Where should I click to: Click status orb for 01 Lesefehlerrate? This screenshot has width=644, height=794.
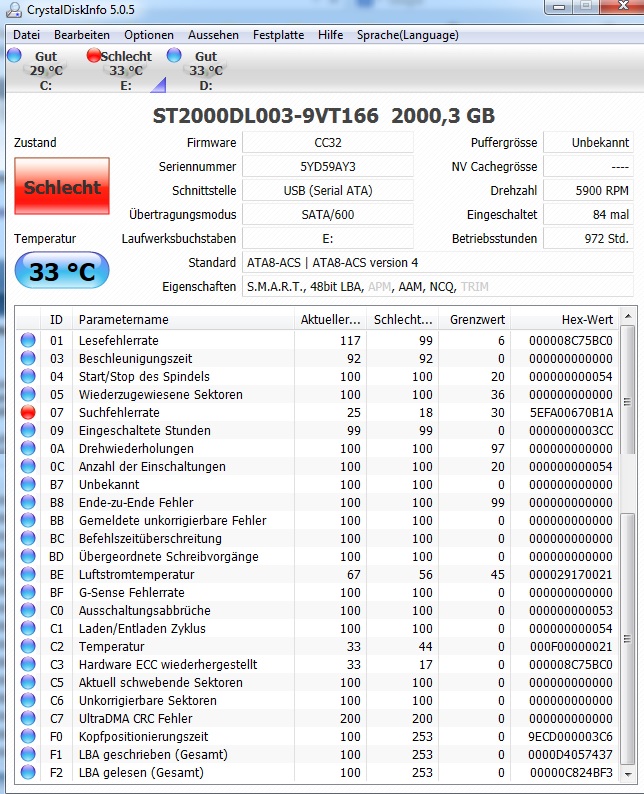pos(28,340)
